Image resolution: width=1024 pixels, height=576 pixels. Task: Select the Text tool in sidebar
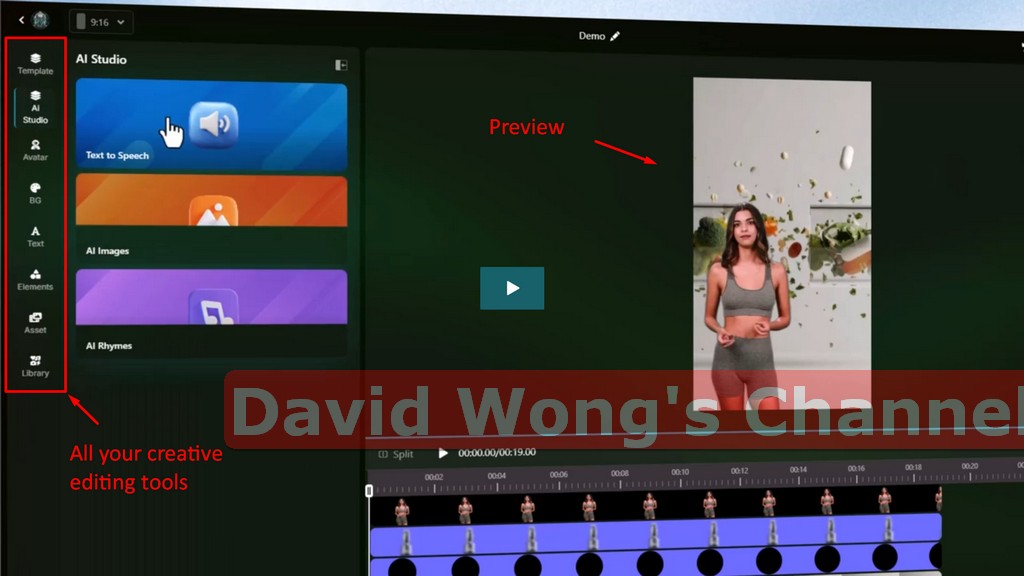tap(35, 236)
